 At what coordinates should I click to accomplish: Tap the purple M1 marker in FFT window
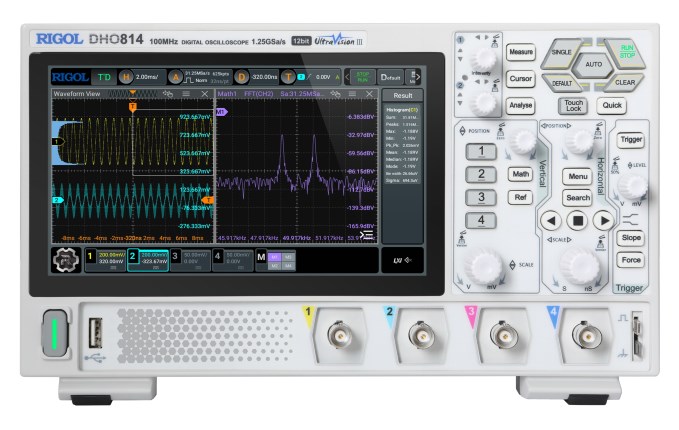(221, 112)
